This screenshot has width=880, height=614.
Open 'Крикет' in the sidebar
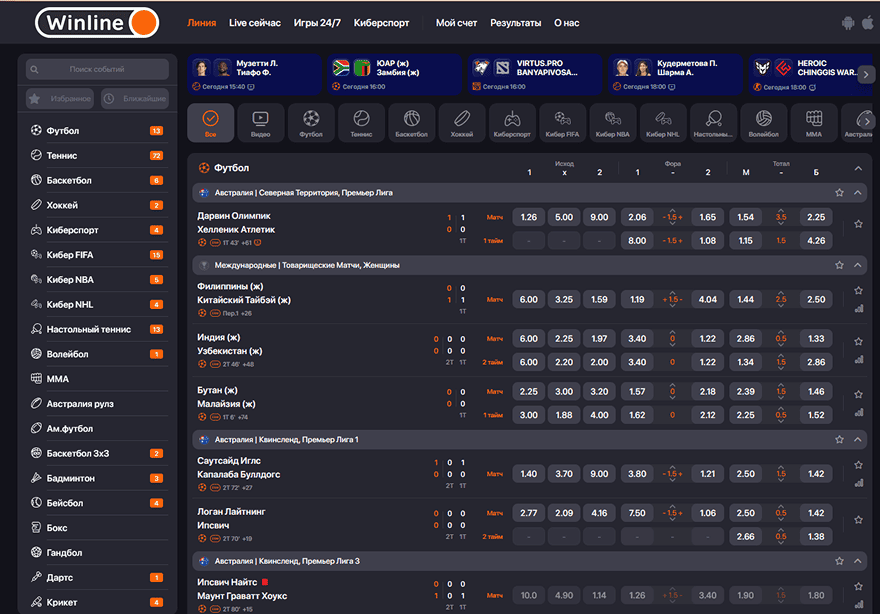click(98, 602)
